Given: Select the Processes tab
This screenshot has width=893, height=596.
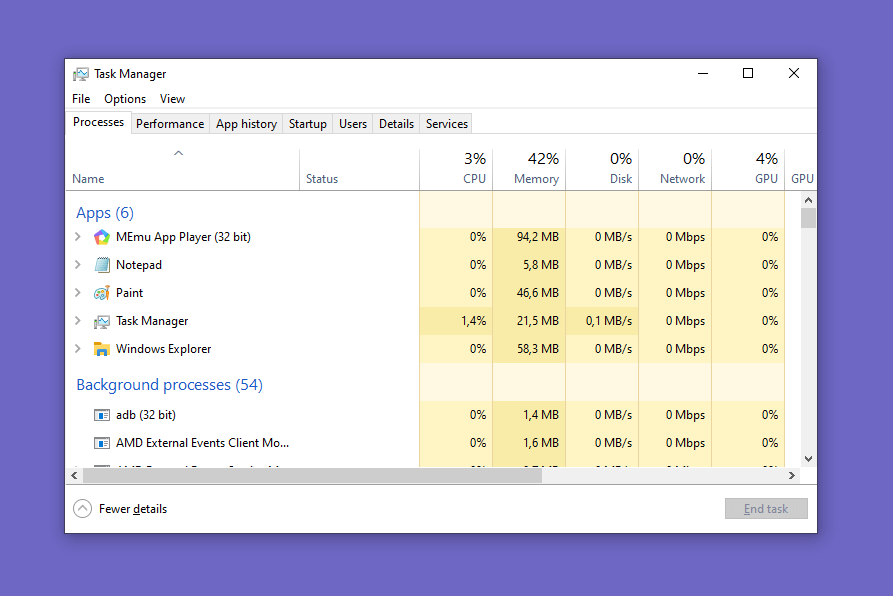Looking at the screenshot, I should click(98, 122).
